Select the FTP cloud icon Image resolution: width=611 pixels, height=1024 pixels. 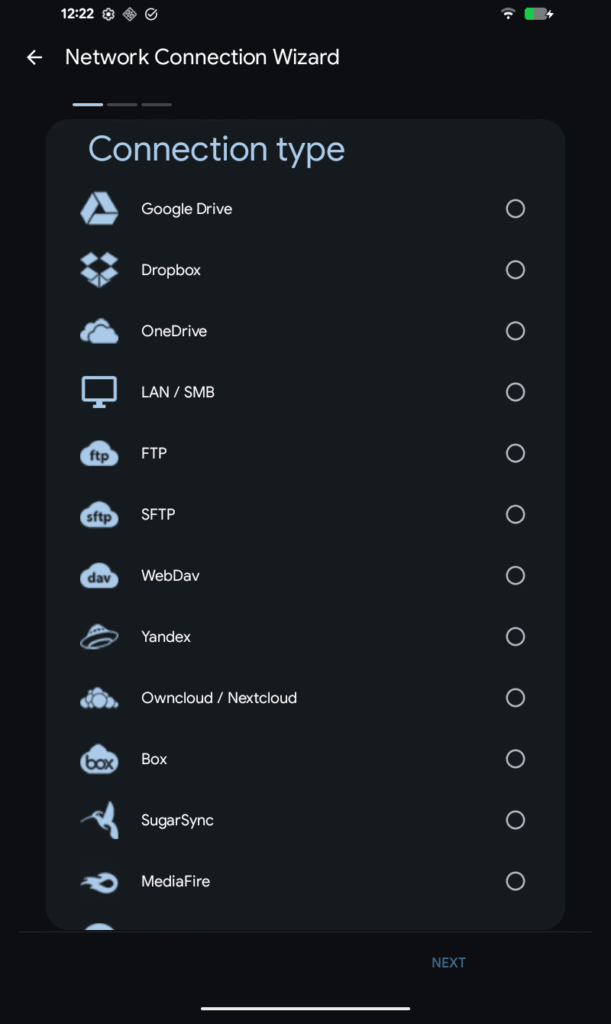click(x=99, y=453)
